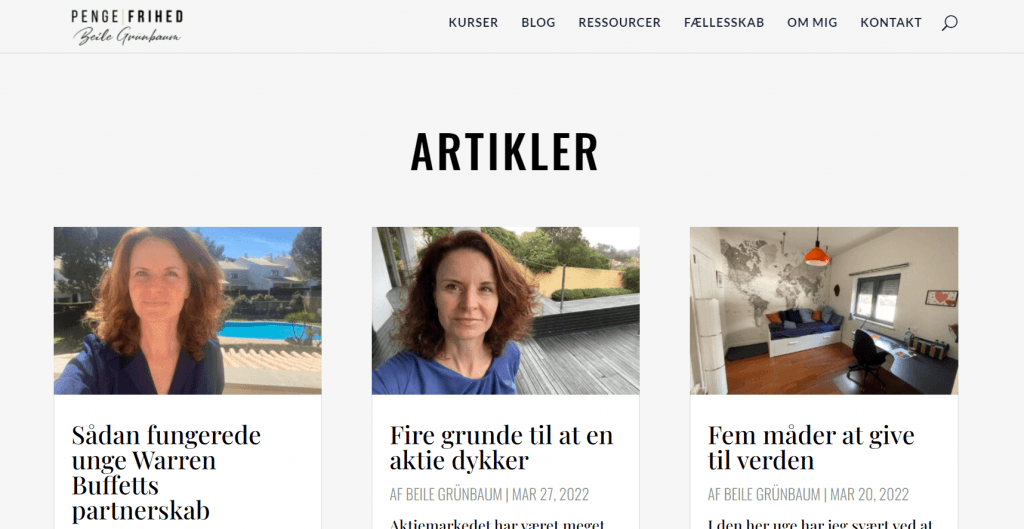Open the wooden deck selfie thumbnail

click(x=505, y=310)
